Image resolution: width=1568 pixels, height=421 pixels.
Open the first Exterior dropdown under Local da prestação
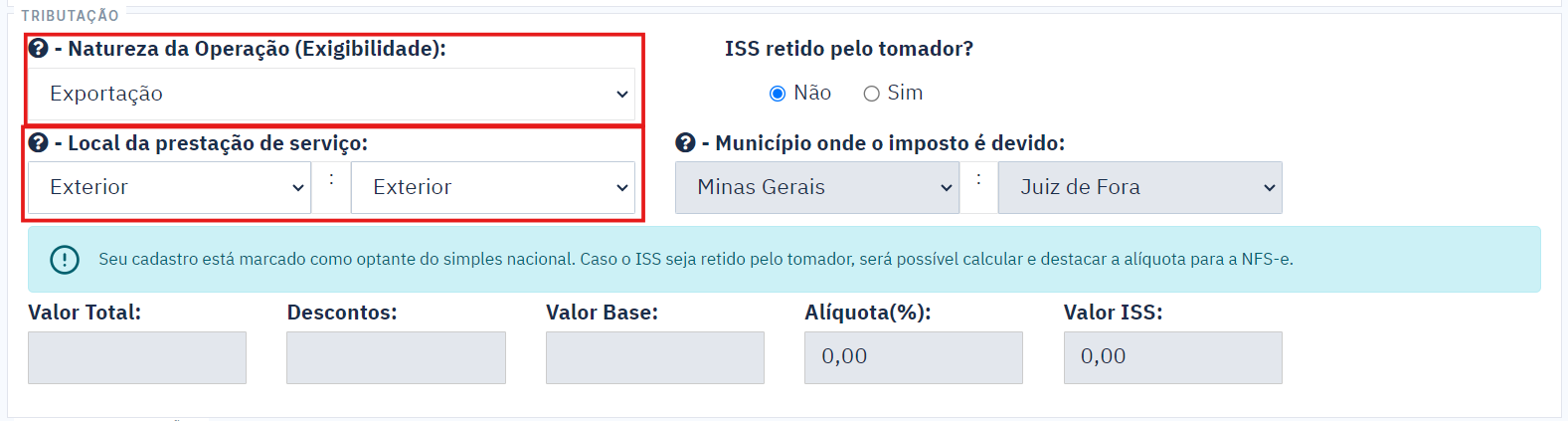coord(169,187)
